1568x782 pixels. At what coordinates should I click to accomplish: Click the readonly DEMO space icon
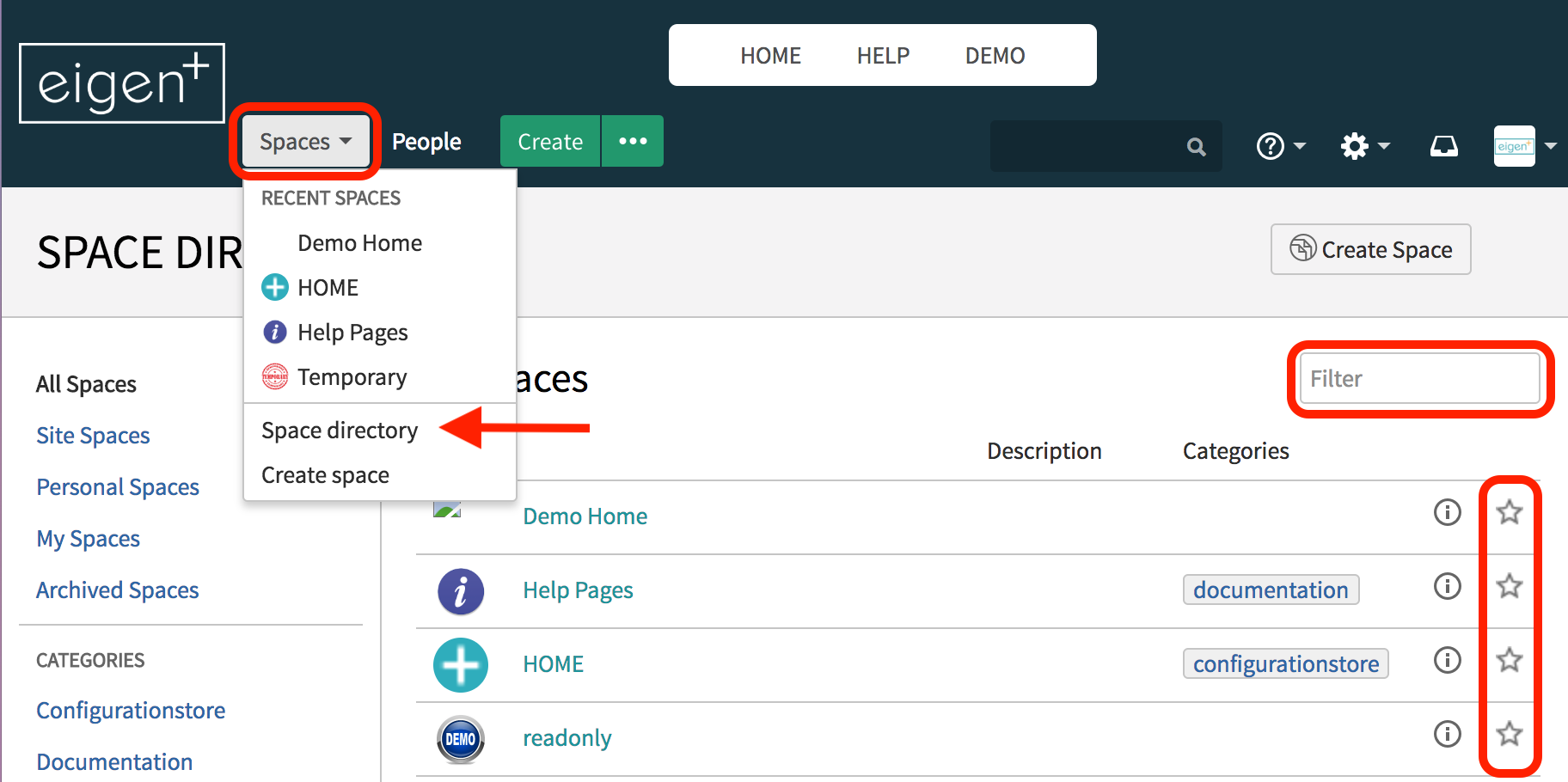click(x=461, y=739)
